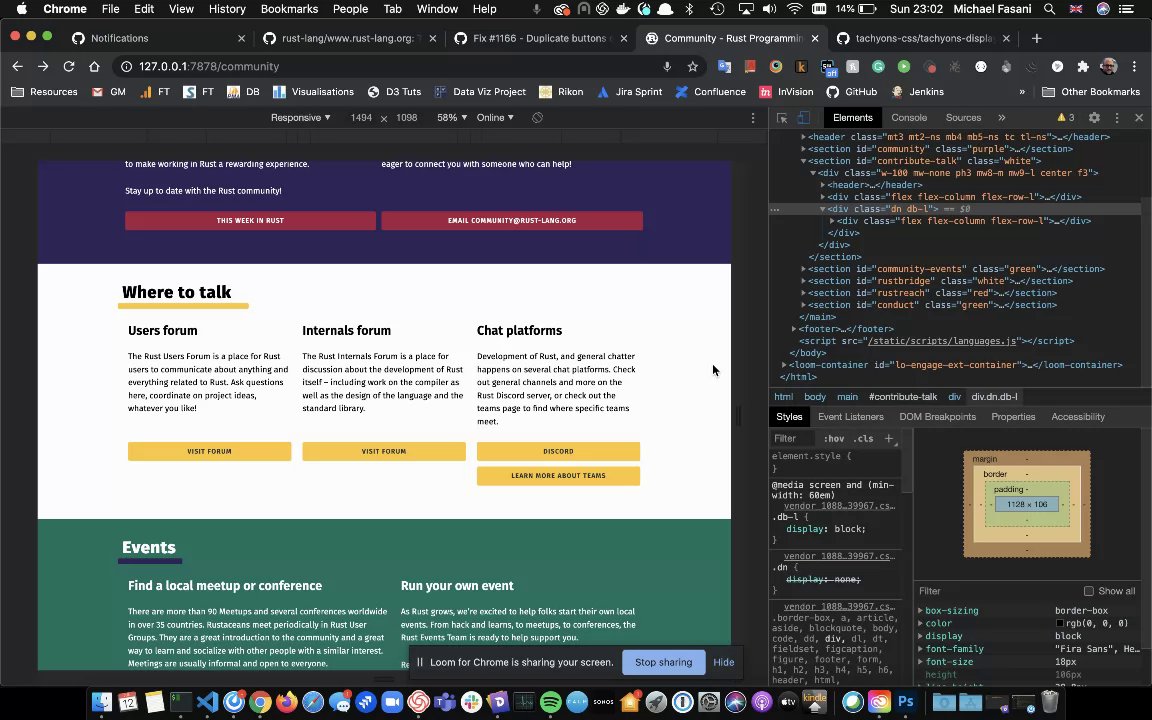
Task: Collapse the selected div class="dn db-l" node
Action: (822, 209)
